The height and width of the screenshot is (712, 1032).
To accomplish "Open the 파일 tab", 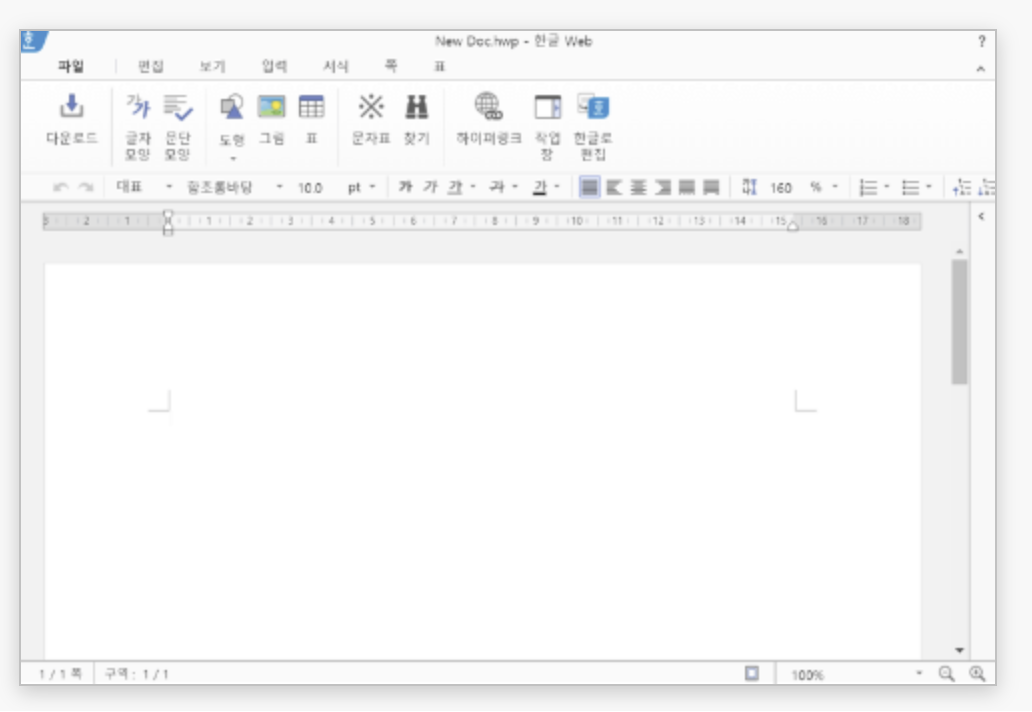I will point(70,66).
